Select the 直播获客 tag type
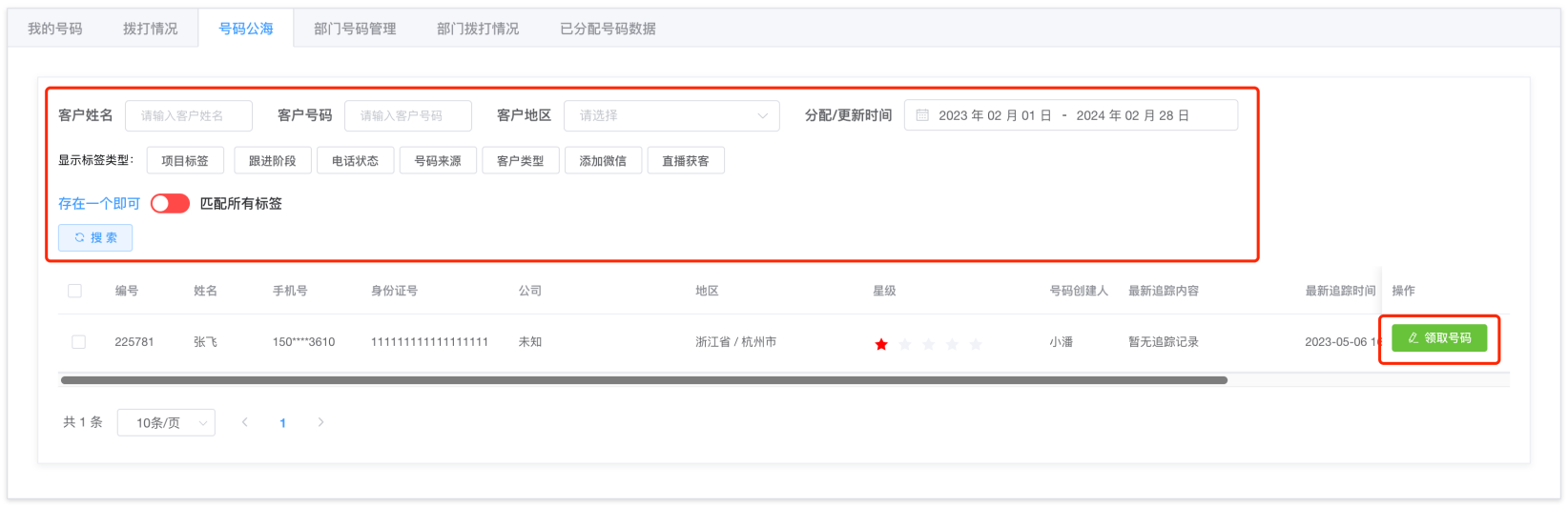 [685, 161]
